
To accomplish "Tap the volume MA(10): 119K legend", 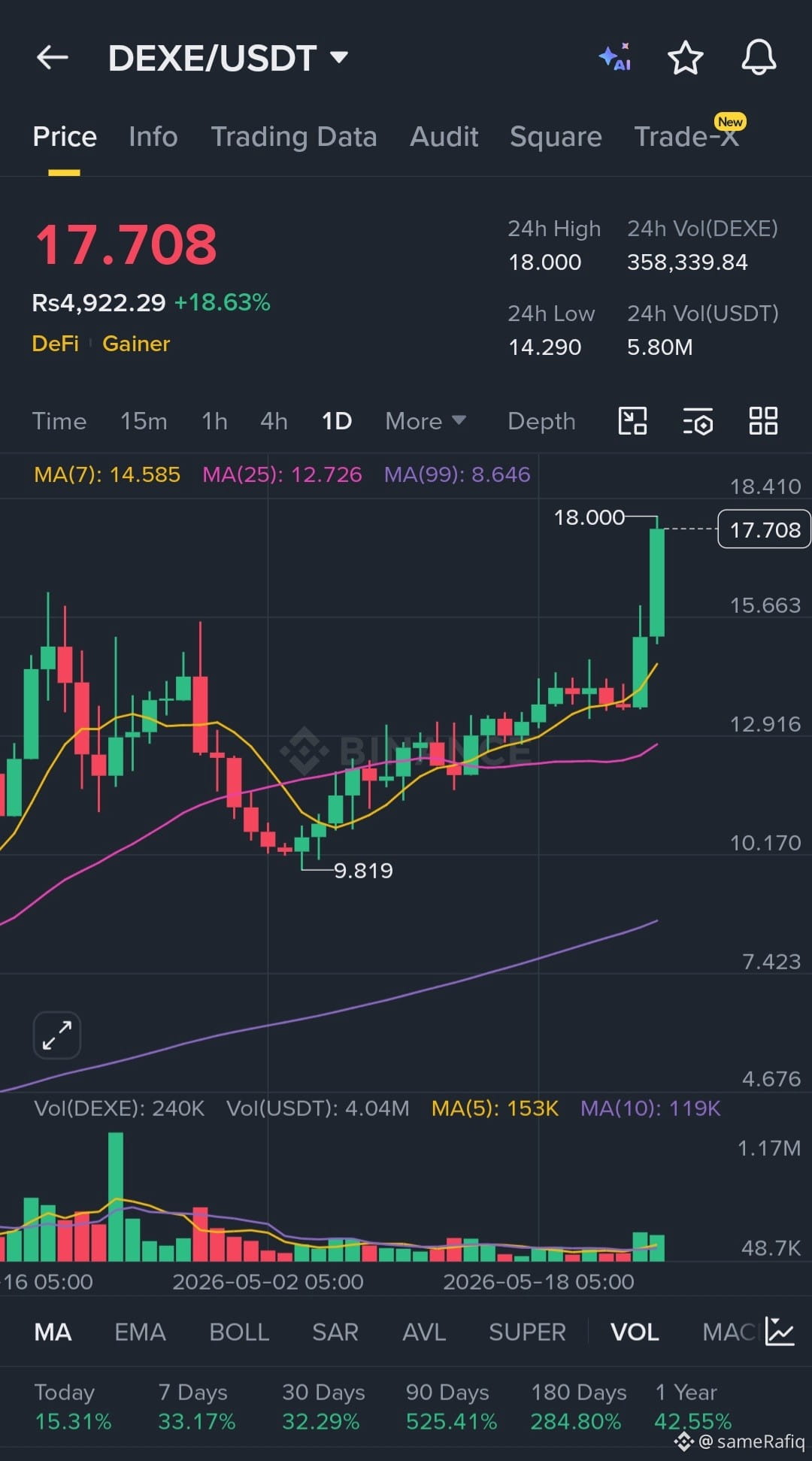I will (x=650, y=1108).
